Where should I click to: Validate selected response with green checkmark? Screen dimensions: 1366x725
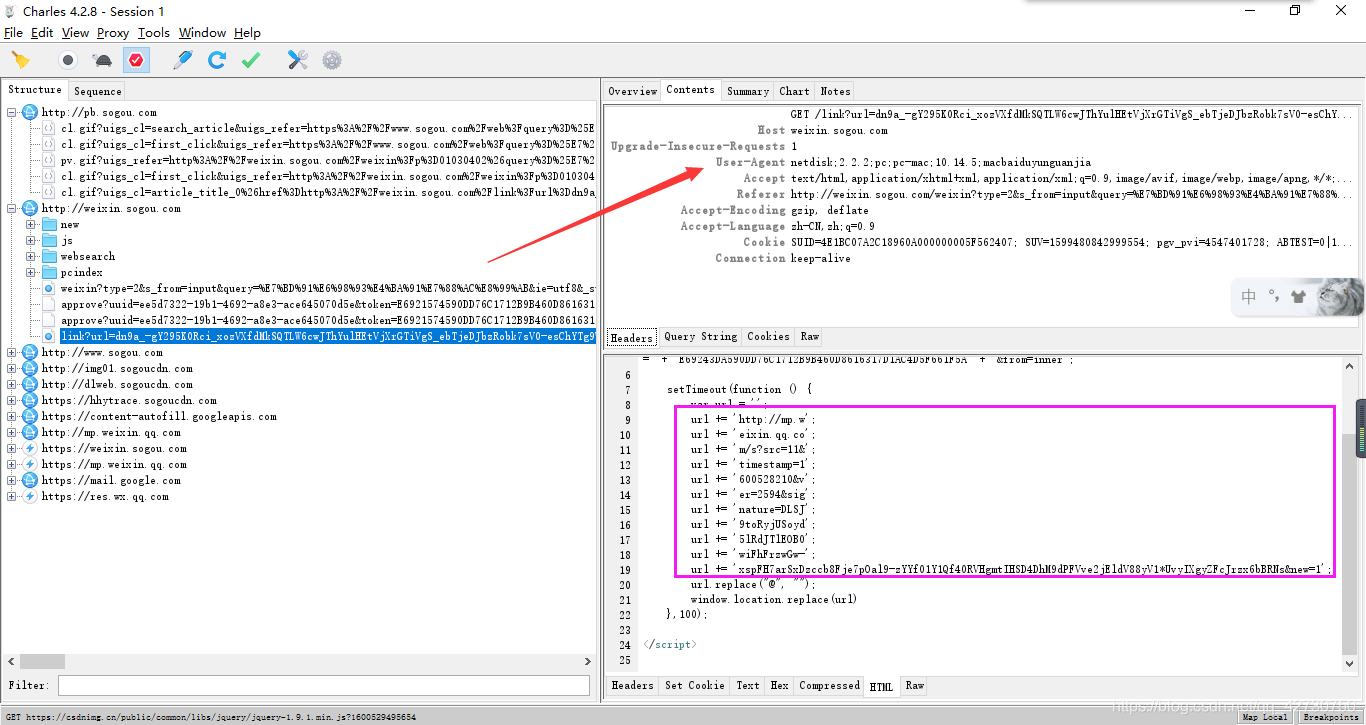point(251,60)
